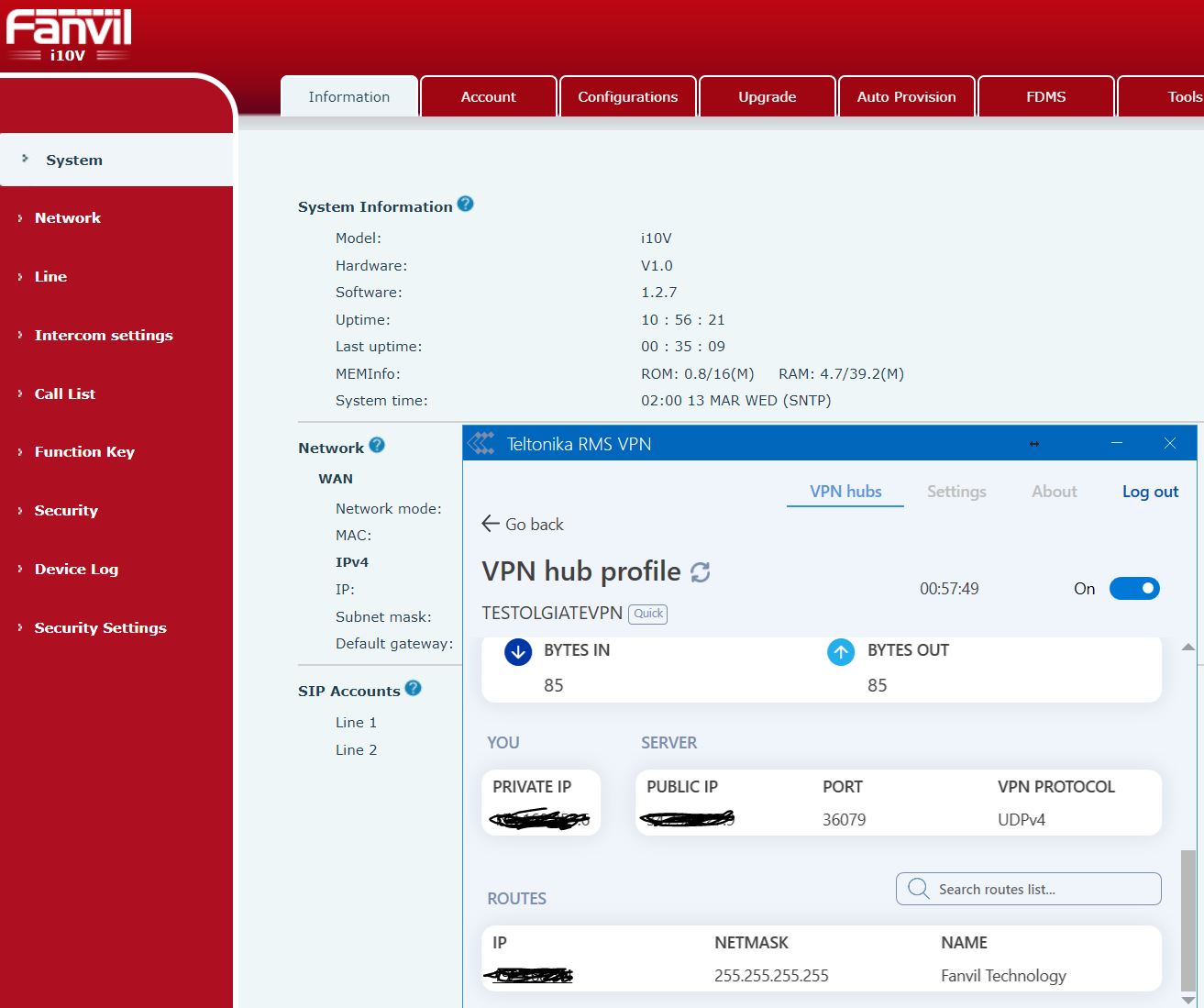Click the netmask 255.255.255.255 cell

click(x=771, y=976)
